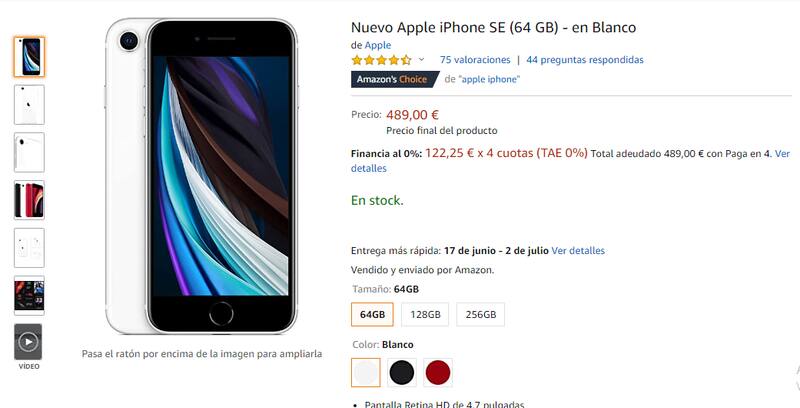Open the 75 valoraciones link

[475, 60]
